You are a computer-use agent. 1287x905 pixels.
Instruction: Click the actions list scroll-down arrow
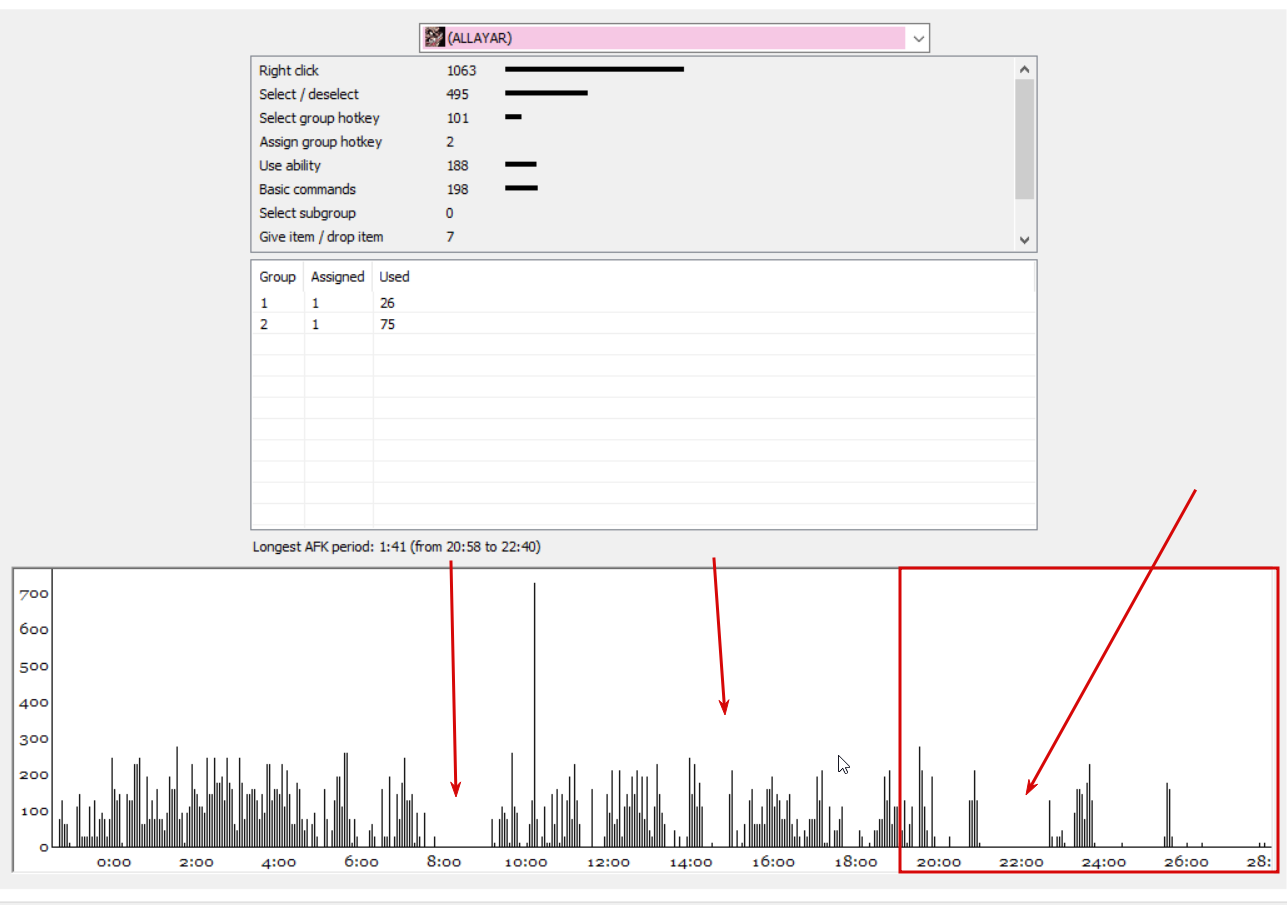pyautogui.click(x=1024, y=240)
